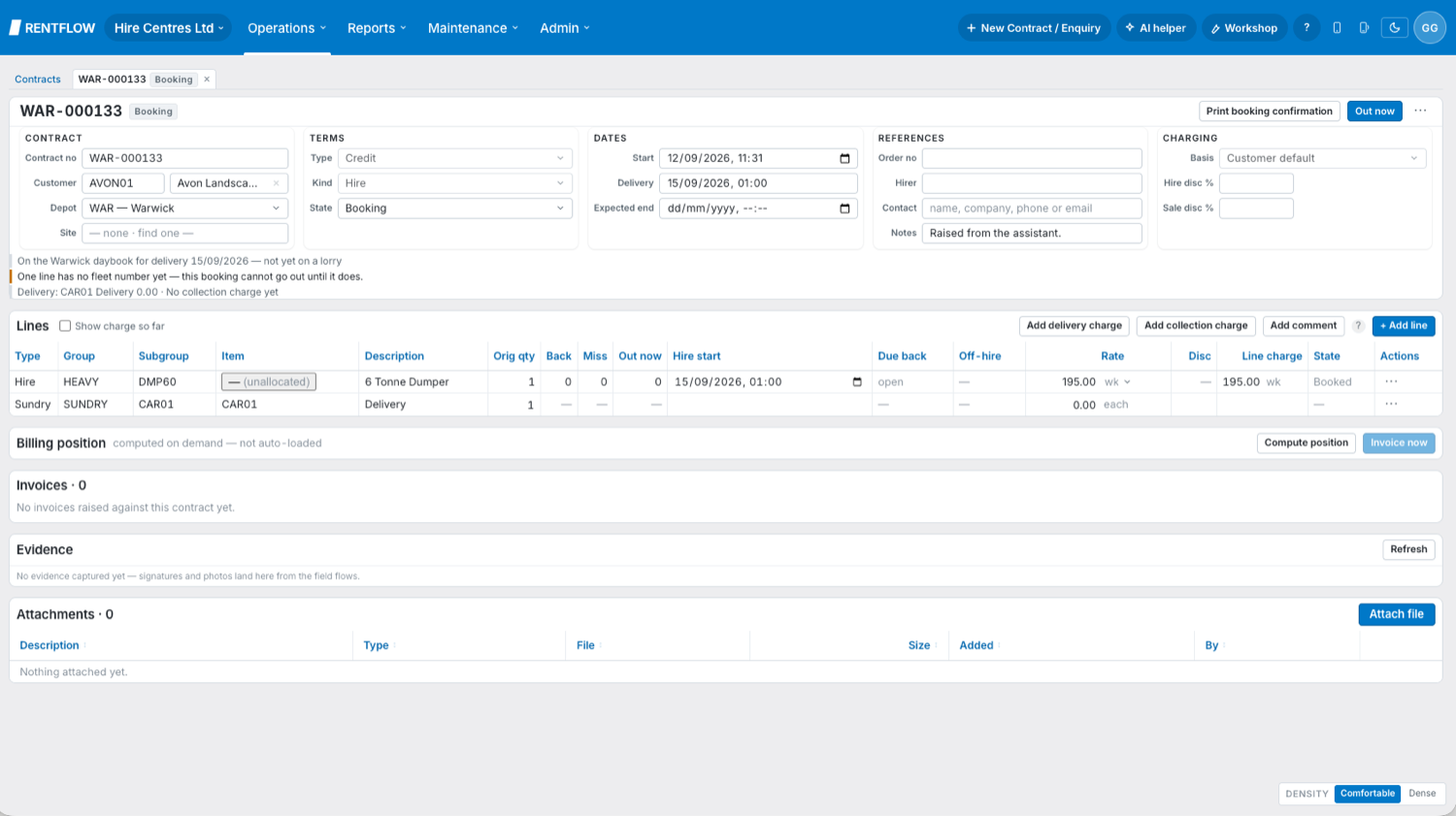Click Compute position button

[x=1307, y=443]
